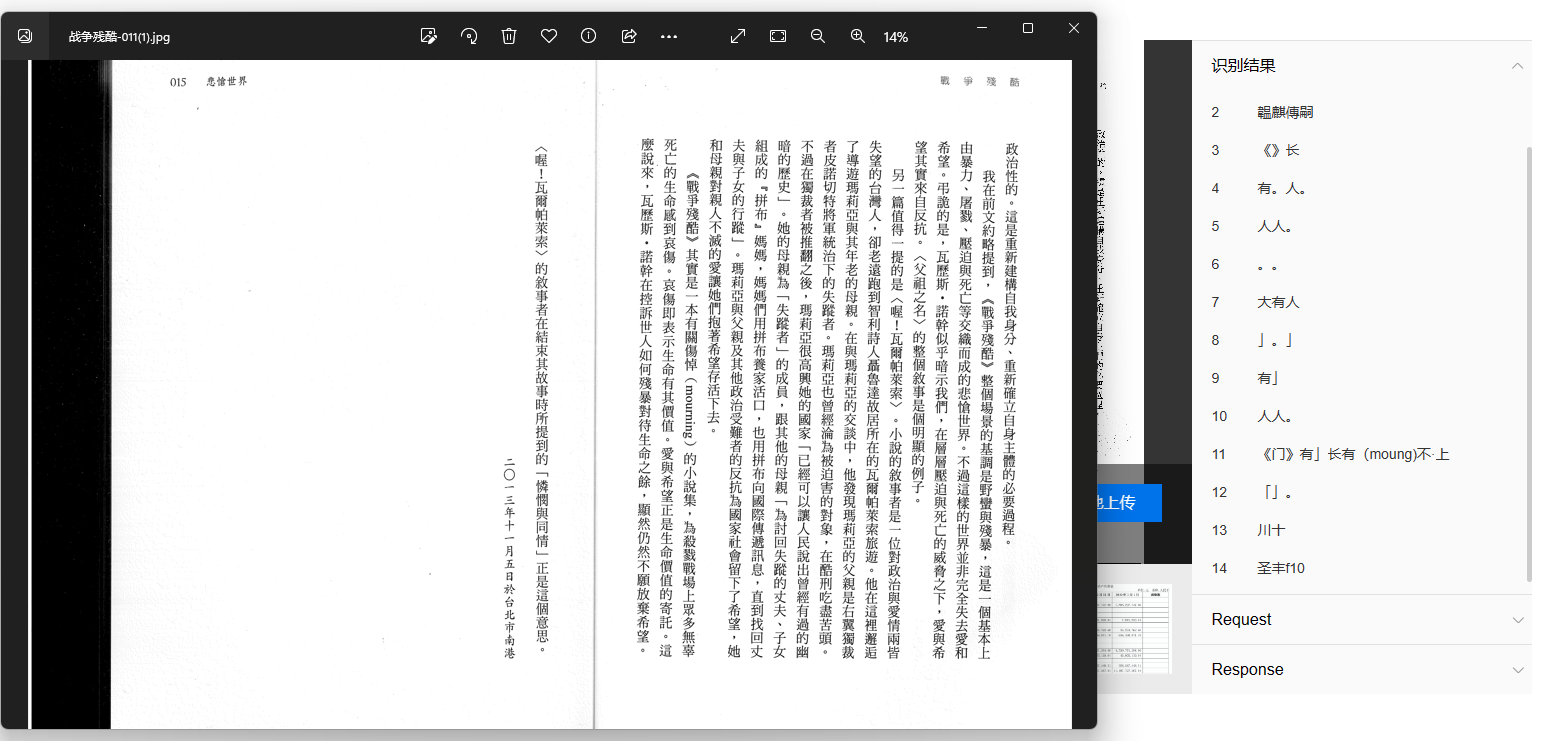
Task: Zoom out with the minus magnifier
Action: 818,36
